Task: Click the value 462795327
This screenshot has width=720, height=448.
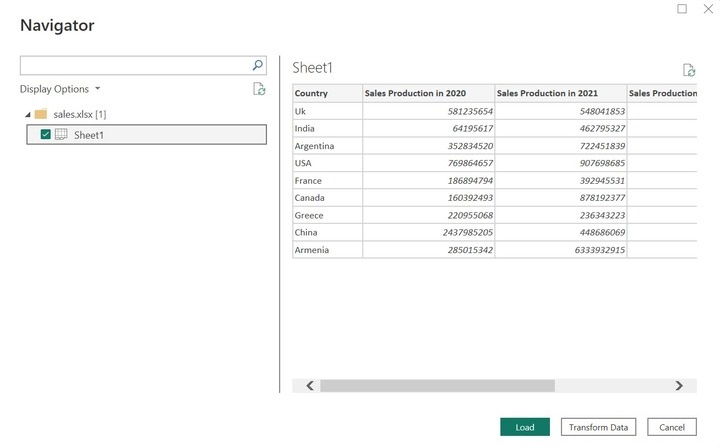Action: point(602,129)
